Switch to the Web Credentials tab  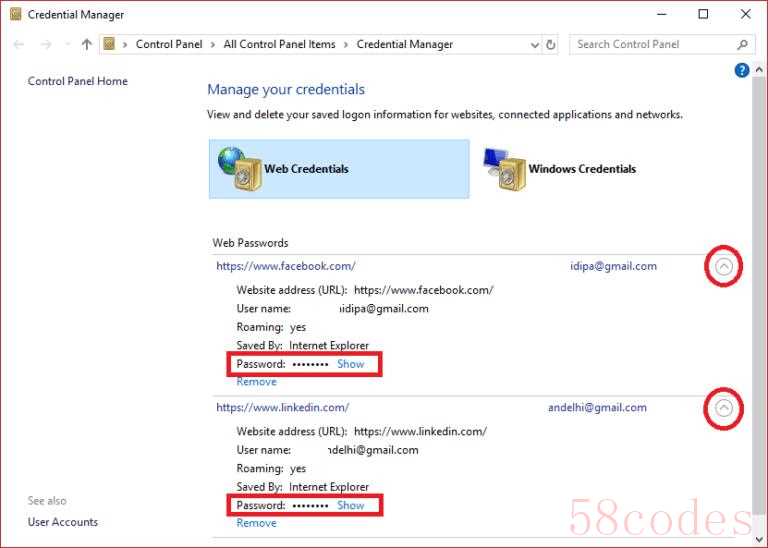339,169
